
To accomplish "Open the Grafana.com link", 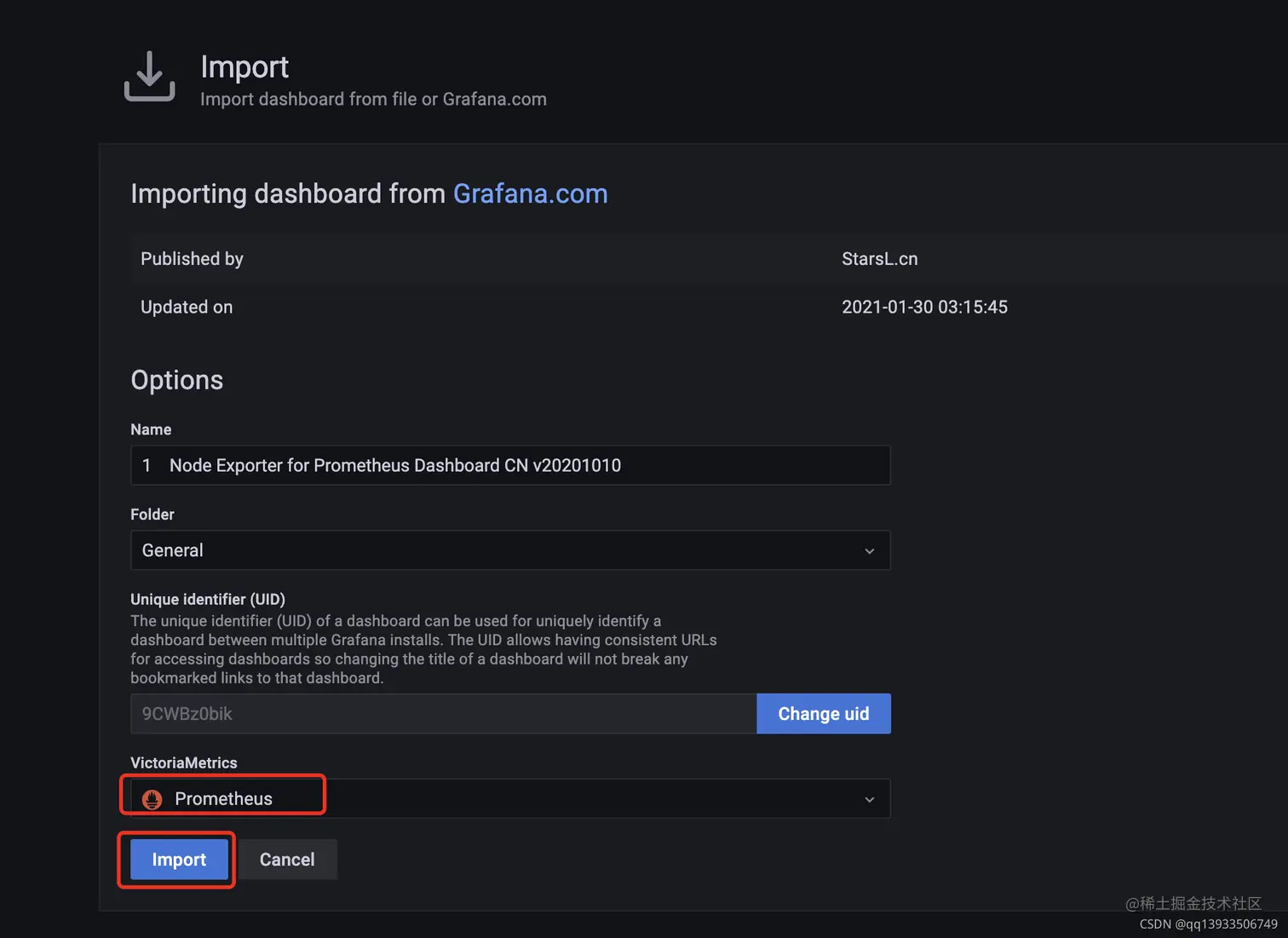I will pos(530,193).
